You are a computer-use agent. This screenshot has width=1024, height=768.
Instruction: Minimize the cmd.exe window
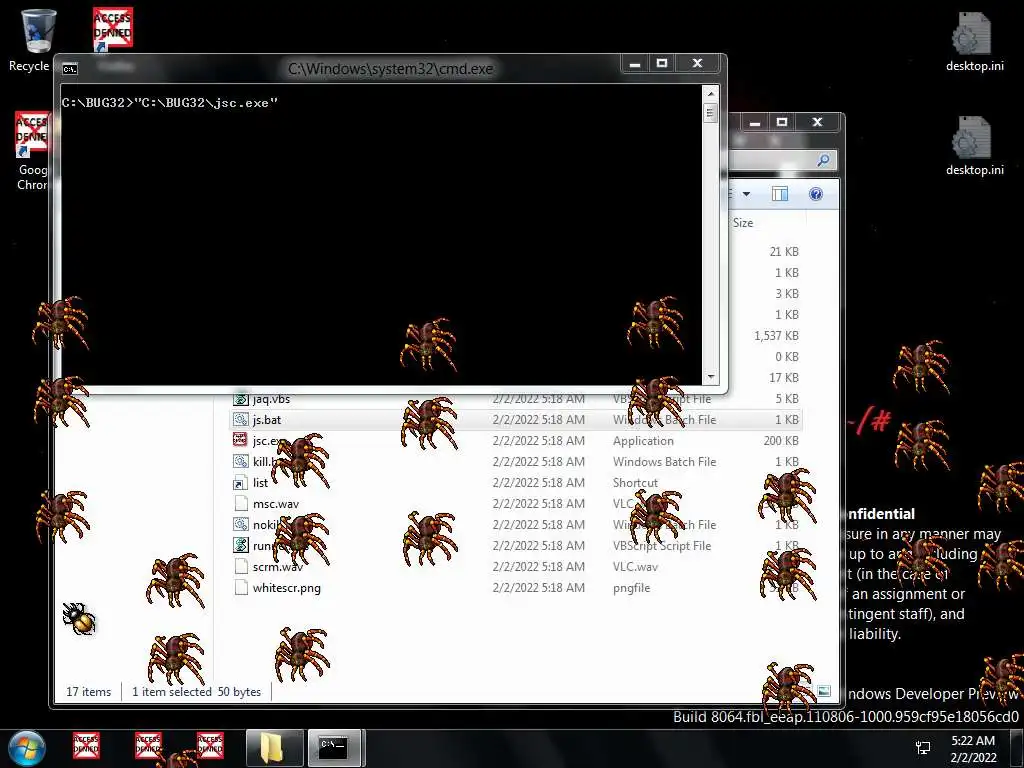click(x=634, y=63)
